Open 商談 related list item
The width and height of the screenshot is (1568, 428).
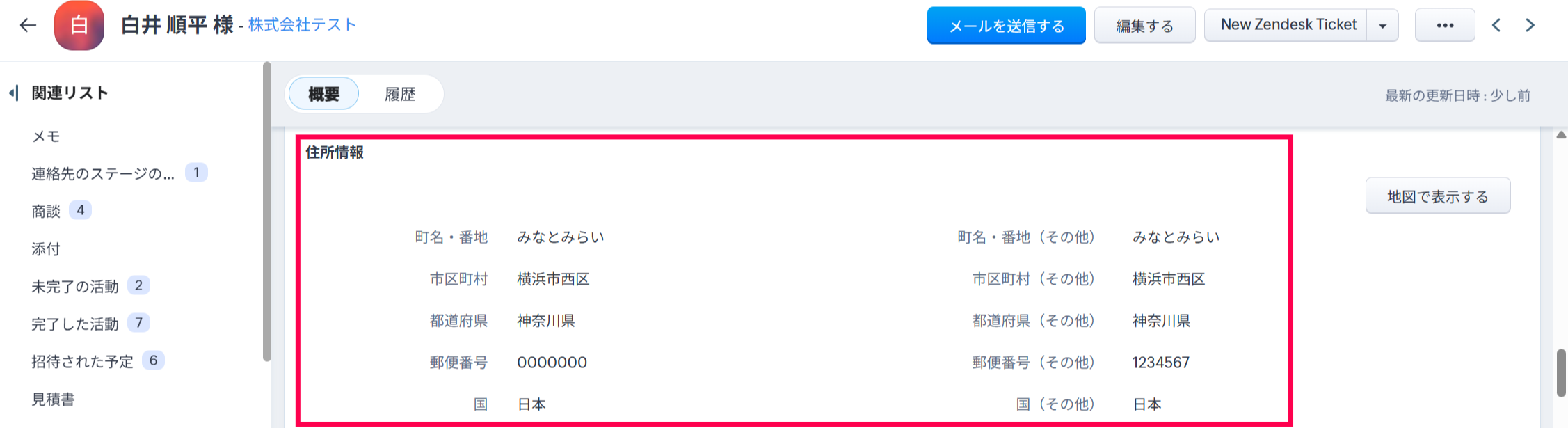[46, 211]
